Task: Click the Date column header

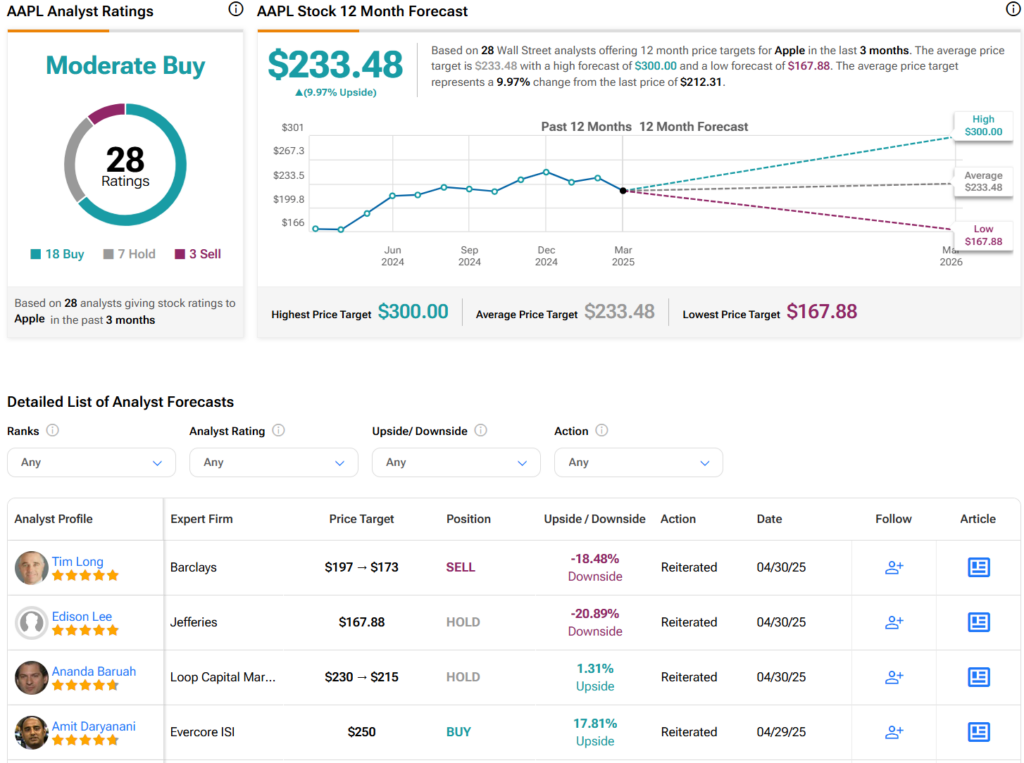Action: point(769,519)
